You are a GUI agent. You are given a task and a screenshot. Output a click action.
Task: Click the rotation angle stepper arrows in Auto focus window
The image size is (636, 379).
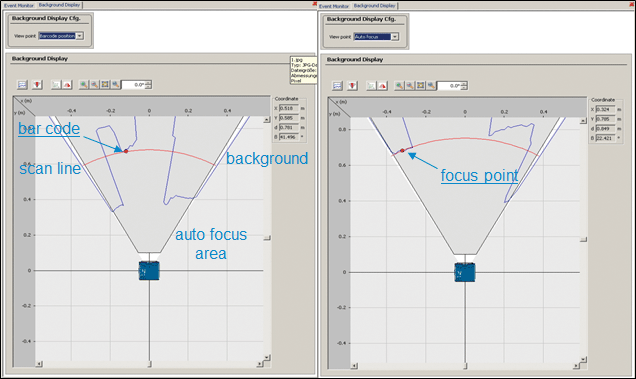coord(464,86)
